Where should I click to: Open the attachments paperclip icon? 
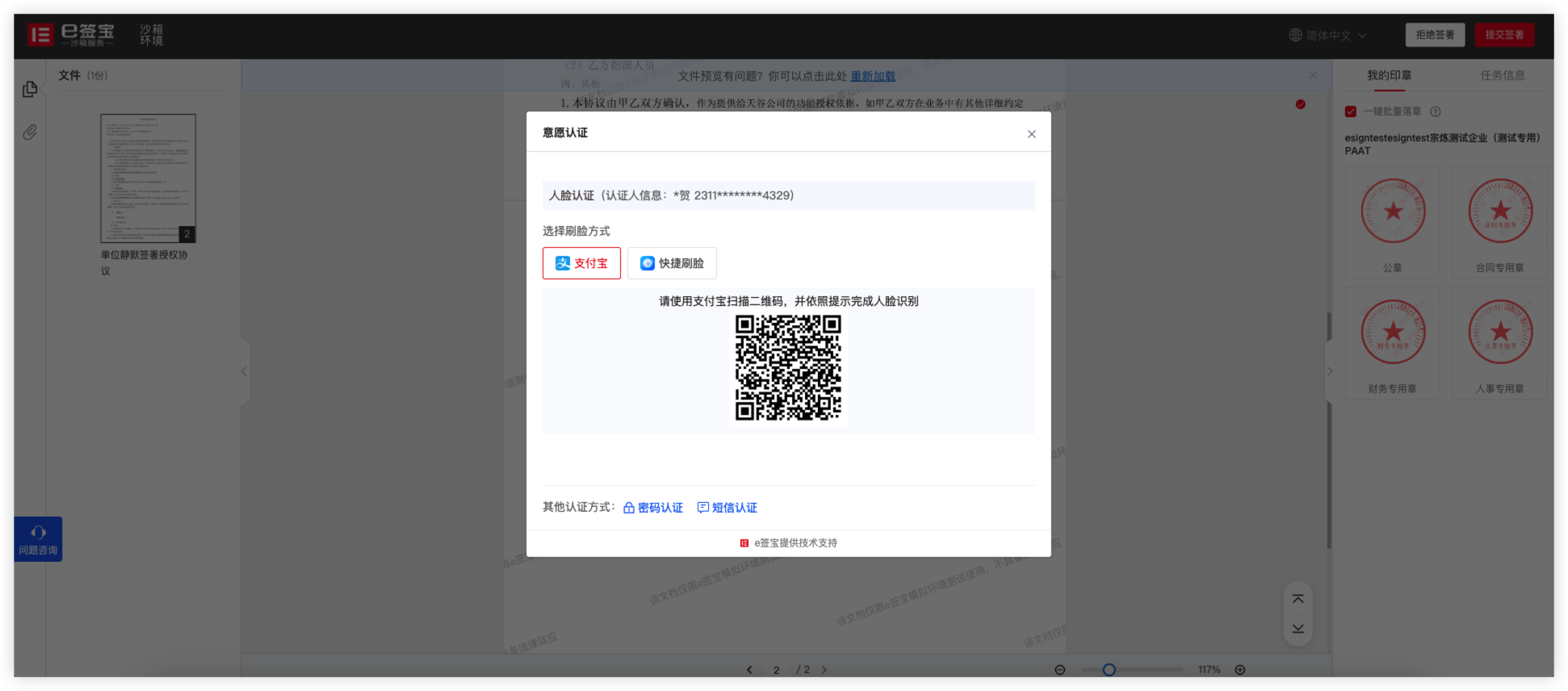[x=30, y=132]
